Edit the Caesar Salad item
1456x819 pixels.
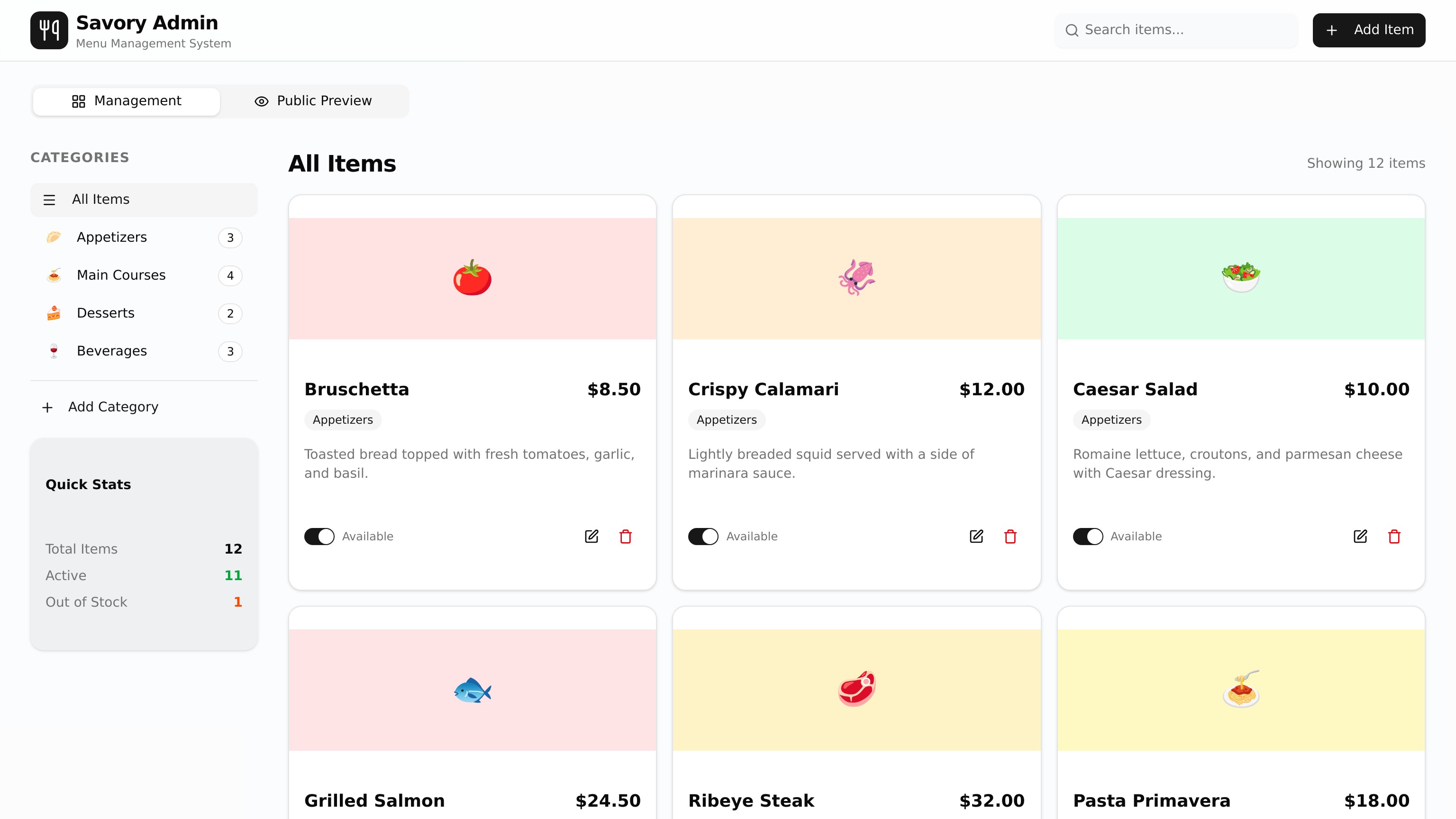coord(1360,536)
